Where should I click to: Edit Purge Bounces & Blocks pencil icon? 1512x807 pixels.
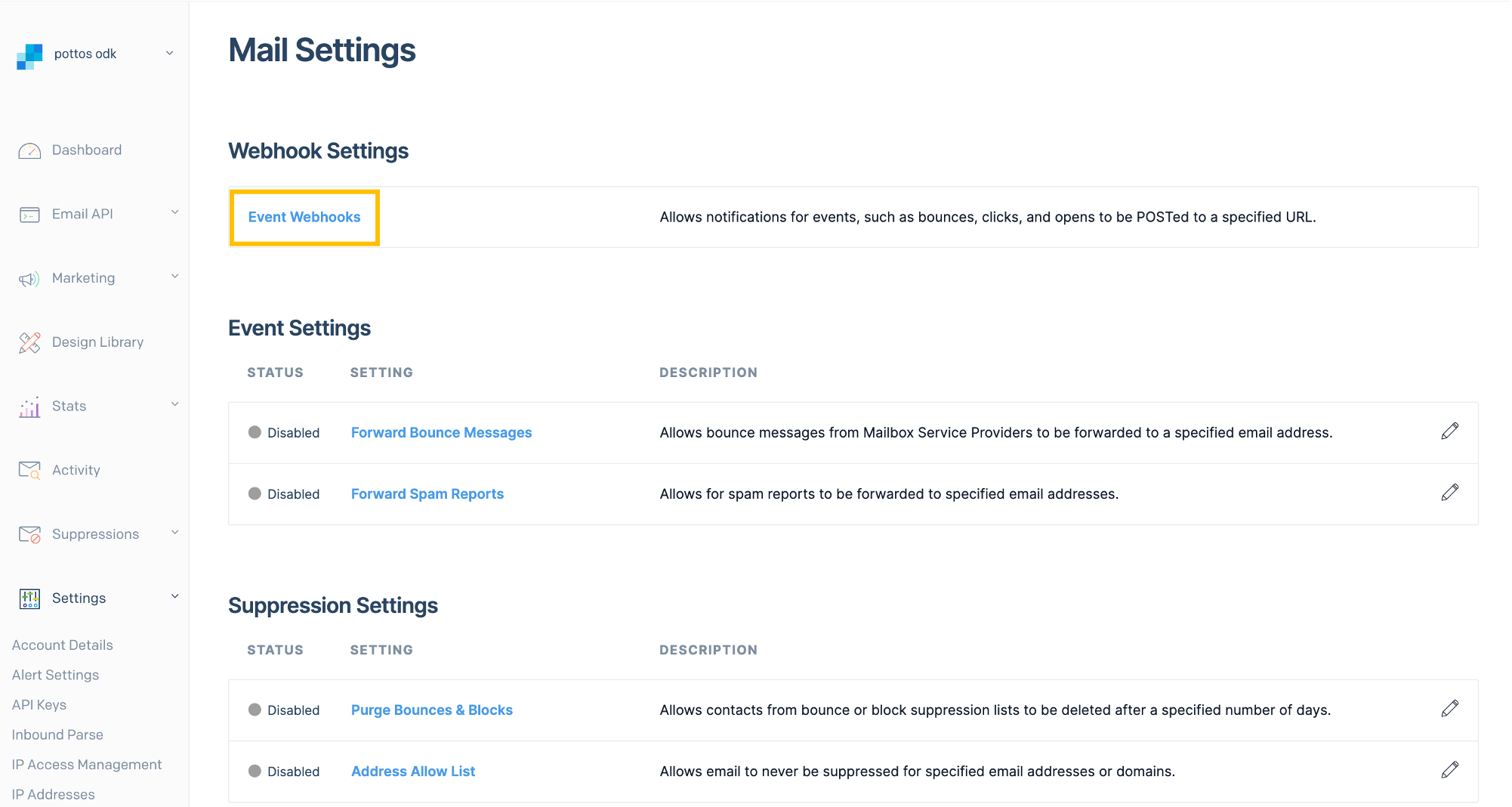point(1449,709)
